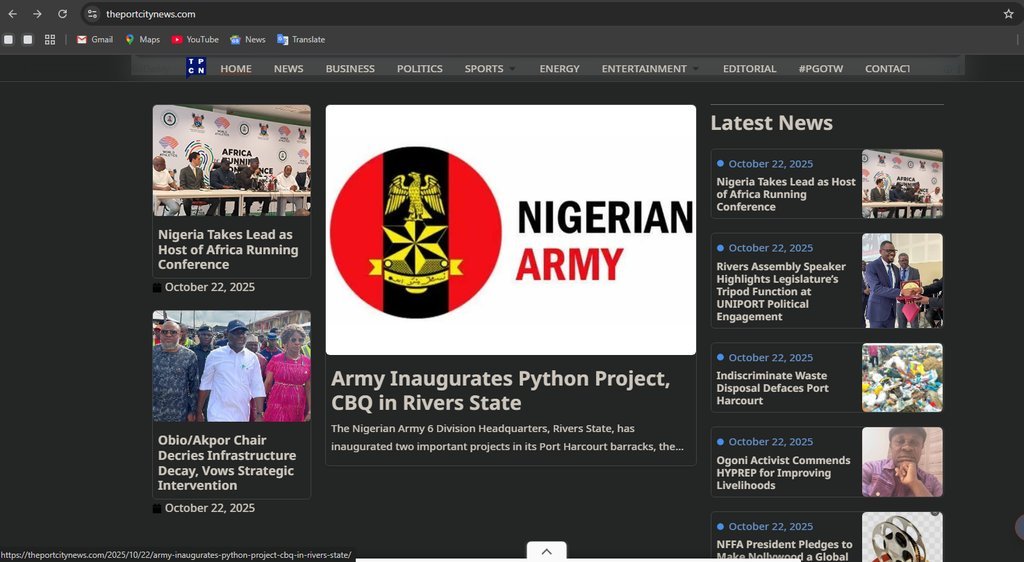Click the scroll-up chevron button at page bottom

547,552
